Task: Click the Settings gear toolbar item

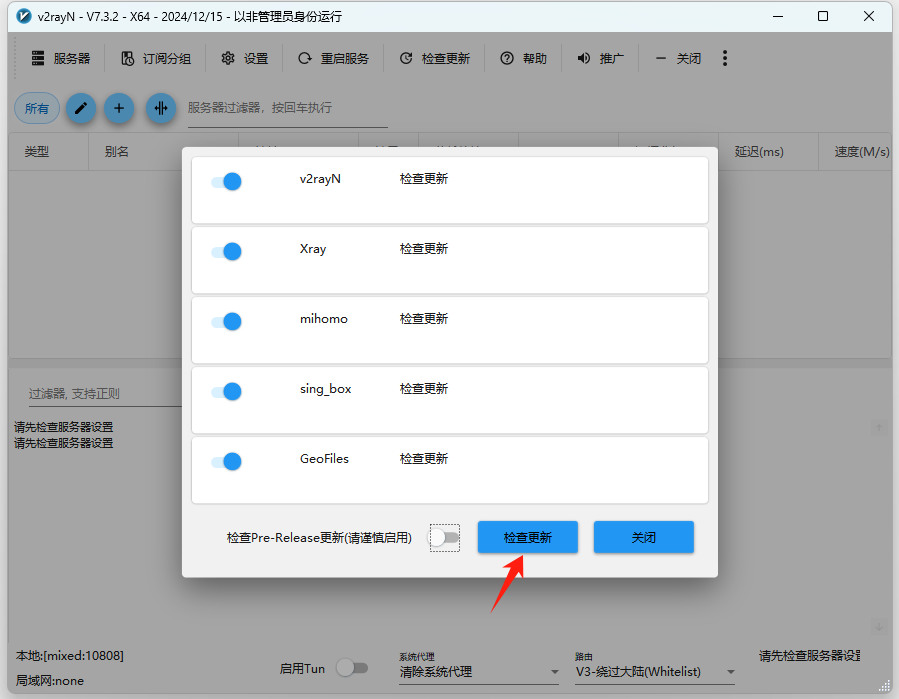Action: (245, 59)
